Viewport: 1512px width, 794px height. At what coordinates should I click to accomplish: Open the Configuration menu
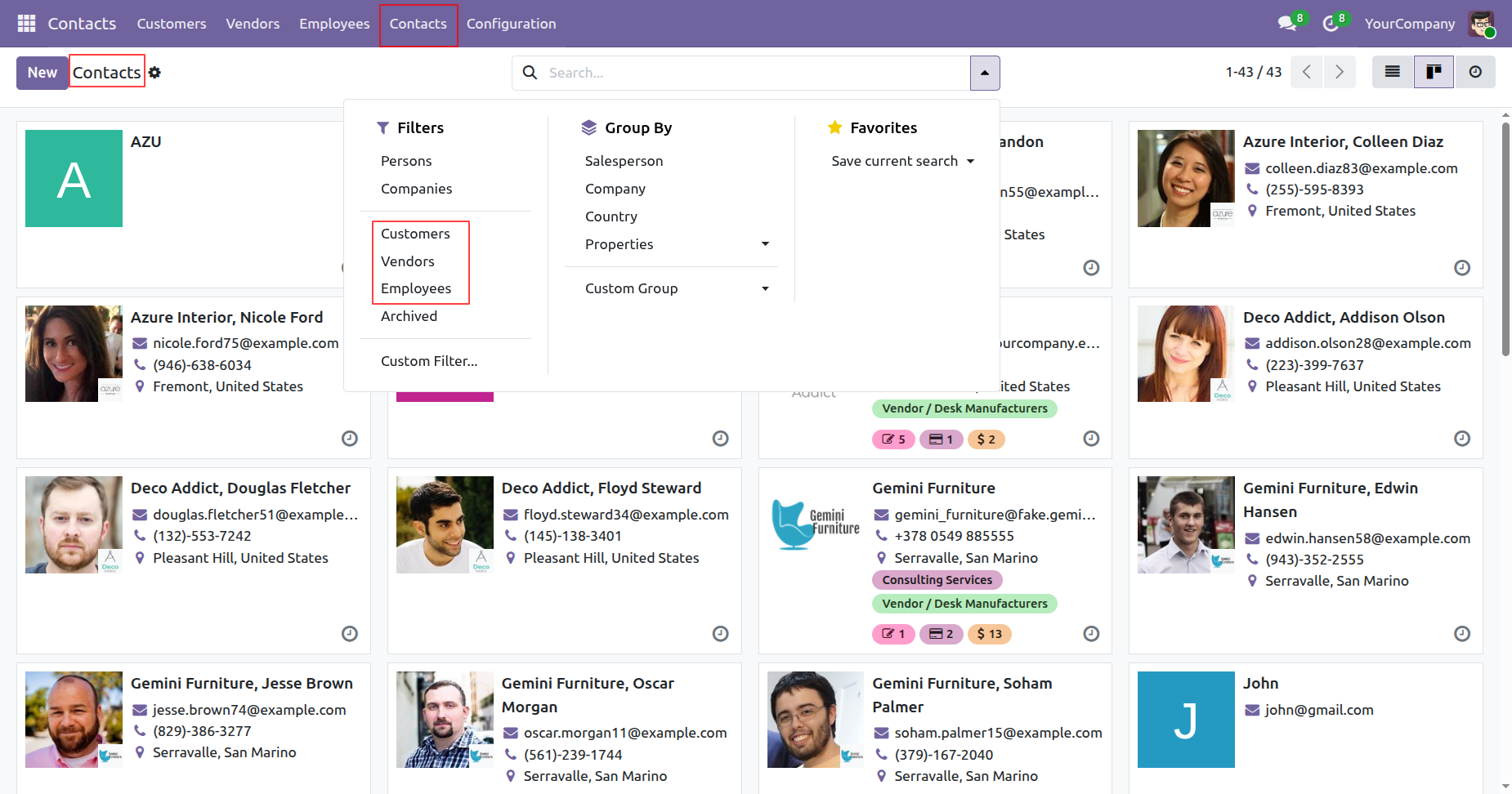(512, 24)
